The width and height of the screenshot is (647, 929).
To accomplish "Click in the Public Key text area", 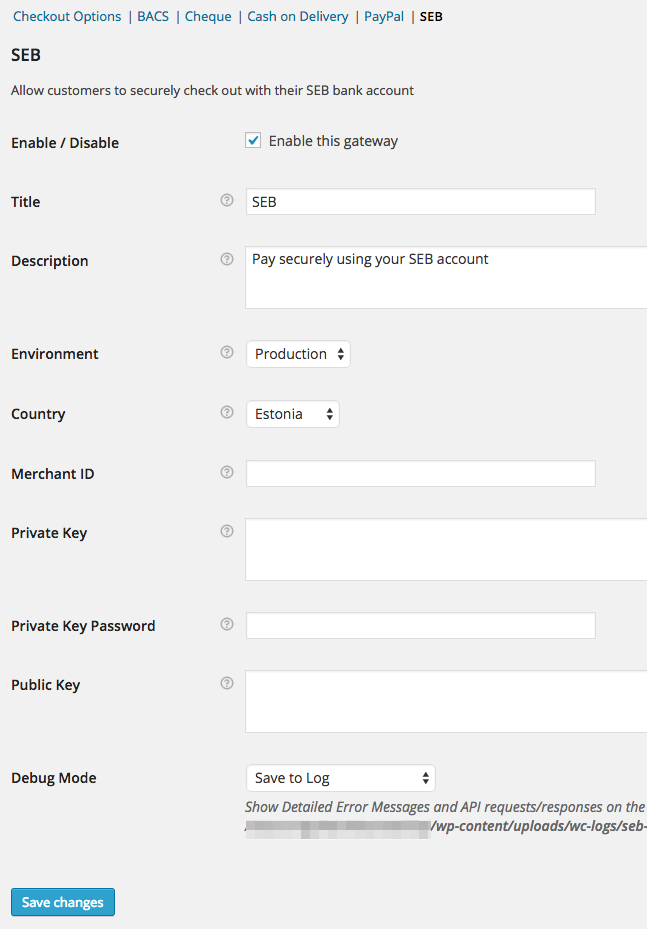I will (x=440, y=700).
